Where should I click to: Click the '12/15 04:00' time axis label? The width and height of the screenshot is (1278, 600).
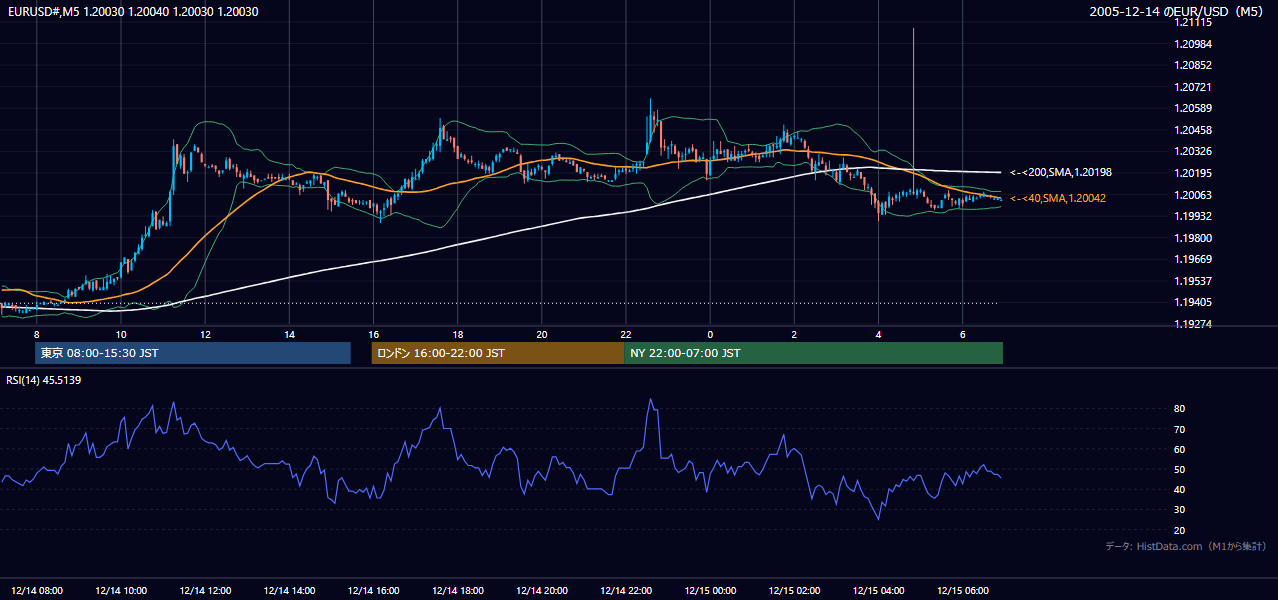click(878, 591)
